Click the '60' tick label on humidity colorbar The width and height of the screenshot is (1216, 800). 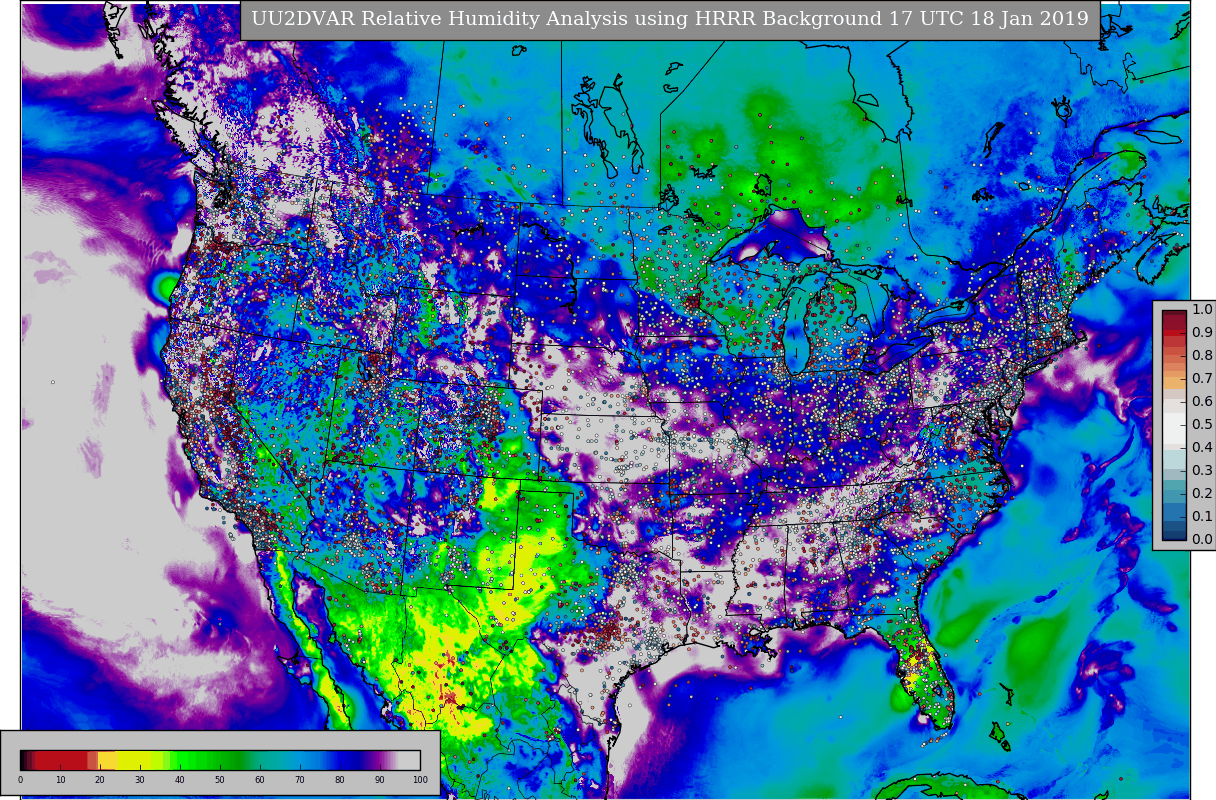pyautogui.click(x=260, y=780)
